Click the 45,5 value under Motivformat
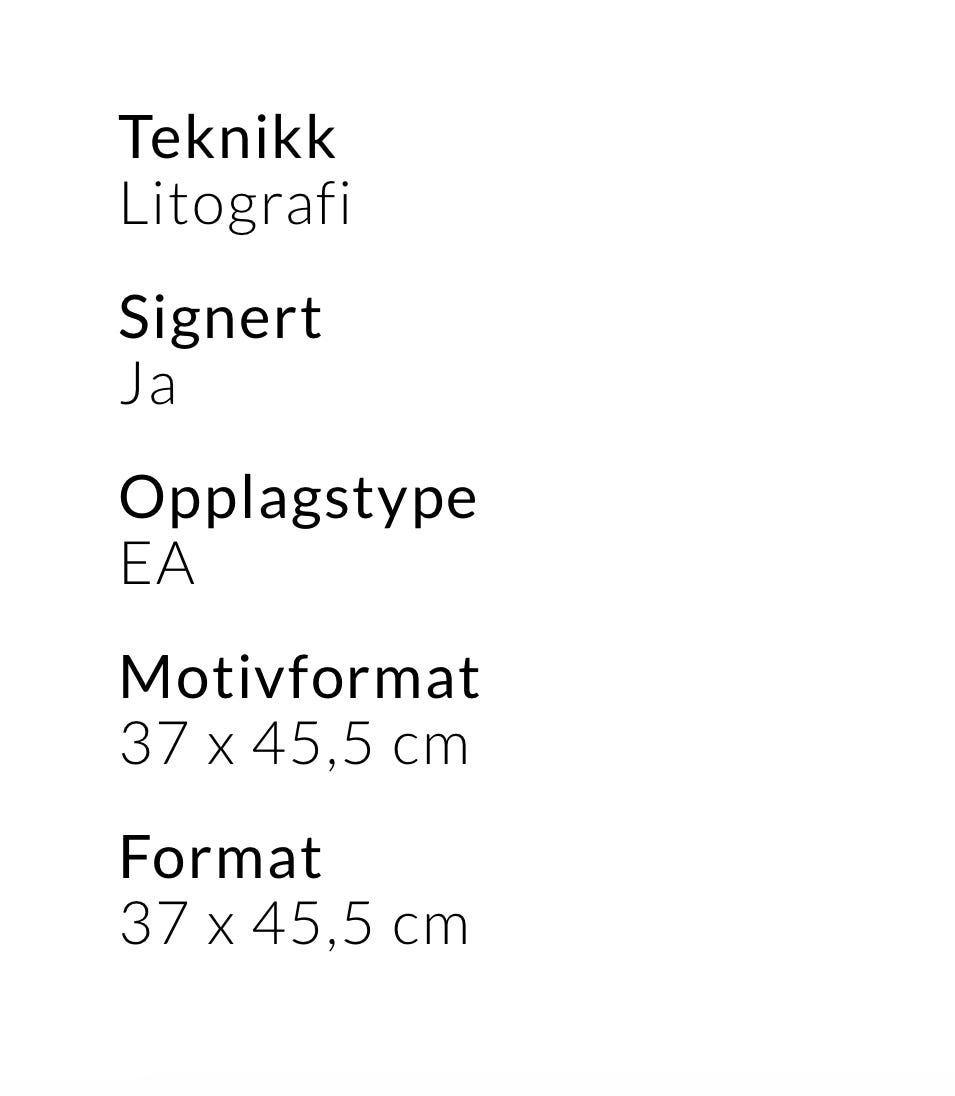This screenshot has width=955, height=1096. (x=312, y=744)
